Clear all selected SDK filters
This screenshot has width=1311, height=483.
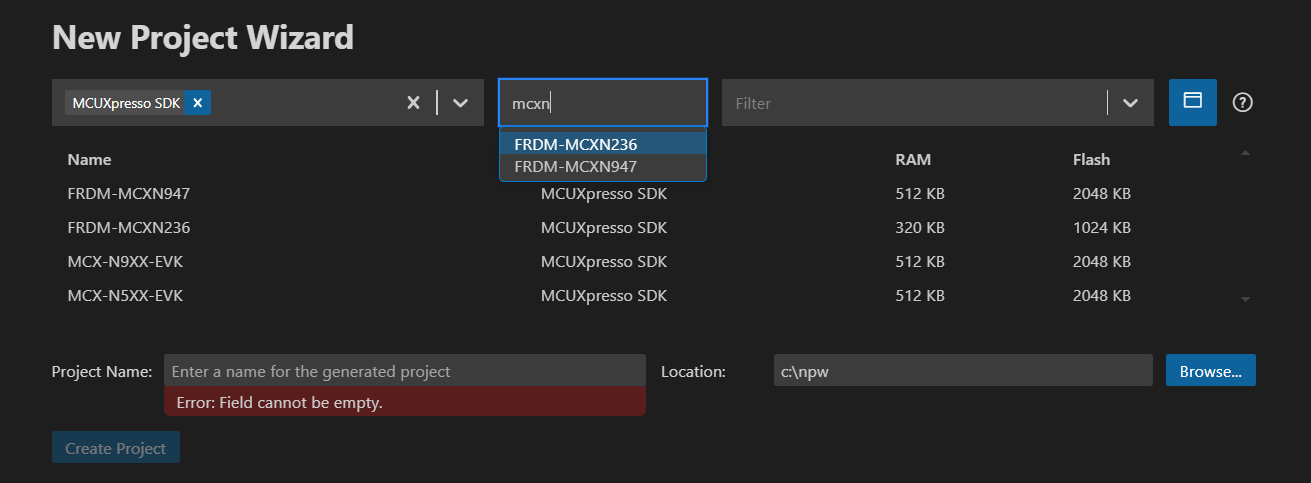click(x=413, y=103)
